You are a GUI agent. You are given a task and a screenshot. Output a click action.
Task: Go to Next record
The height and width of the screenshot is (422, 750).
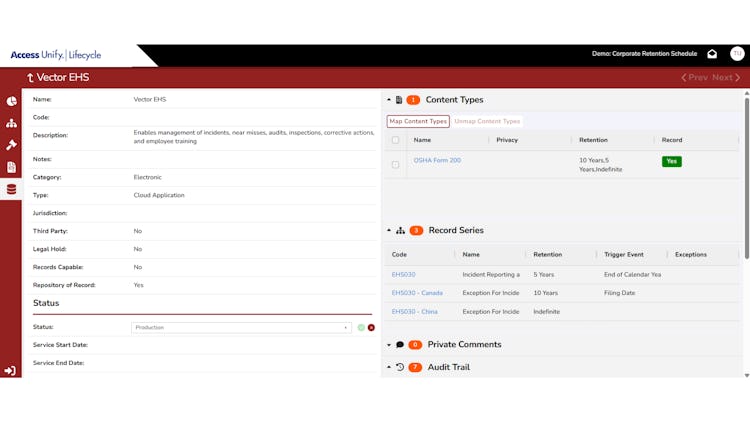pos(726,78)
